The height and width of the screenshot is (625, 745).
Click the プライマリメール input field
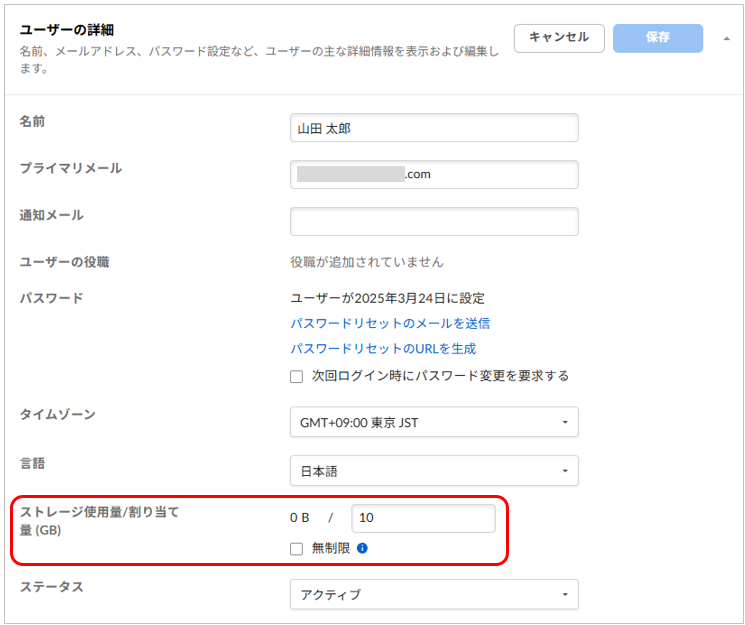pyautogui.click(x=433, y=174)
